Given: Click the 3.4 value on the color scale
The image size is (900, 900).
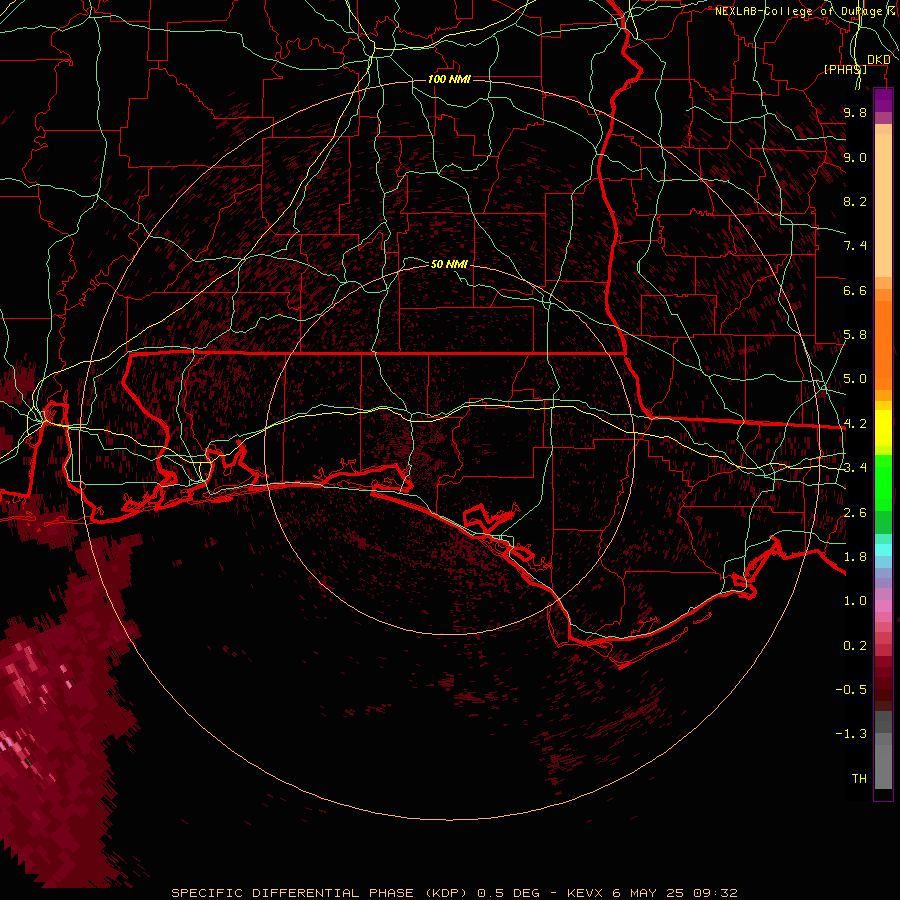Looking at the screenshot, I should [x=855, y=468].
